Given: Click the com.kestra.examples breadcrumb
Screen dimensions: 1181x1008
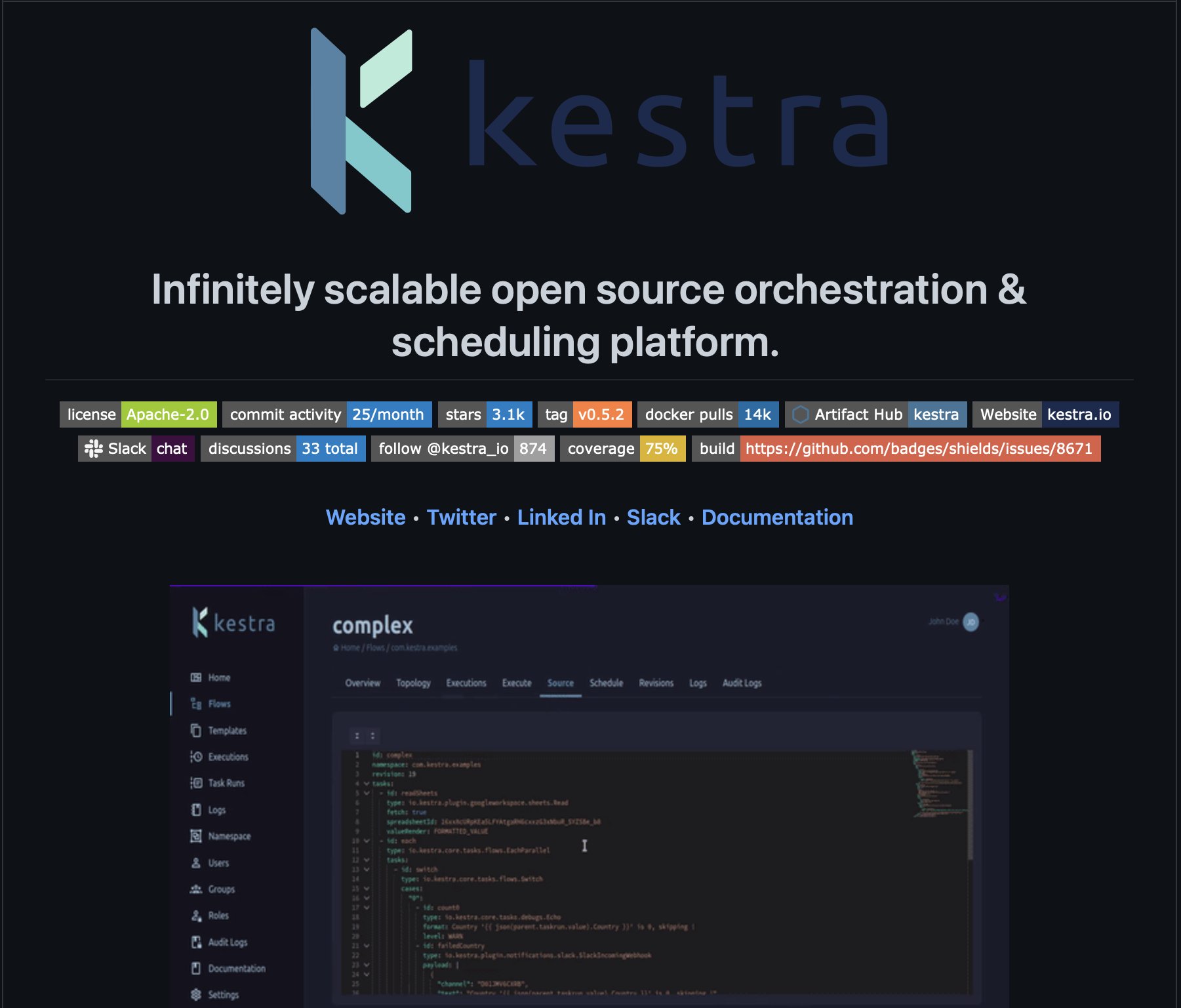Looking at the screenshot, I should coord(424,647).
